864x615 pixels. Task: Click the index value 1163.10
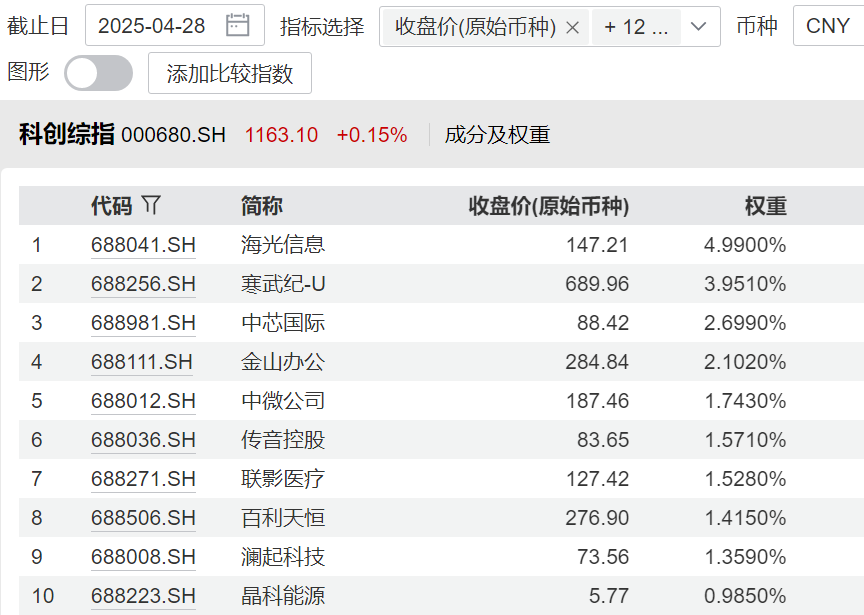[282, 135]
